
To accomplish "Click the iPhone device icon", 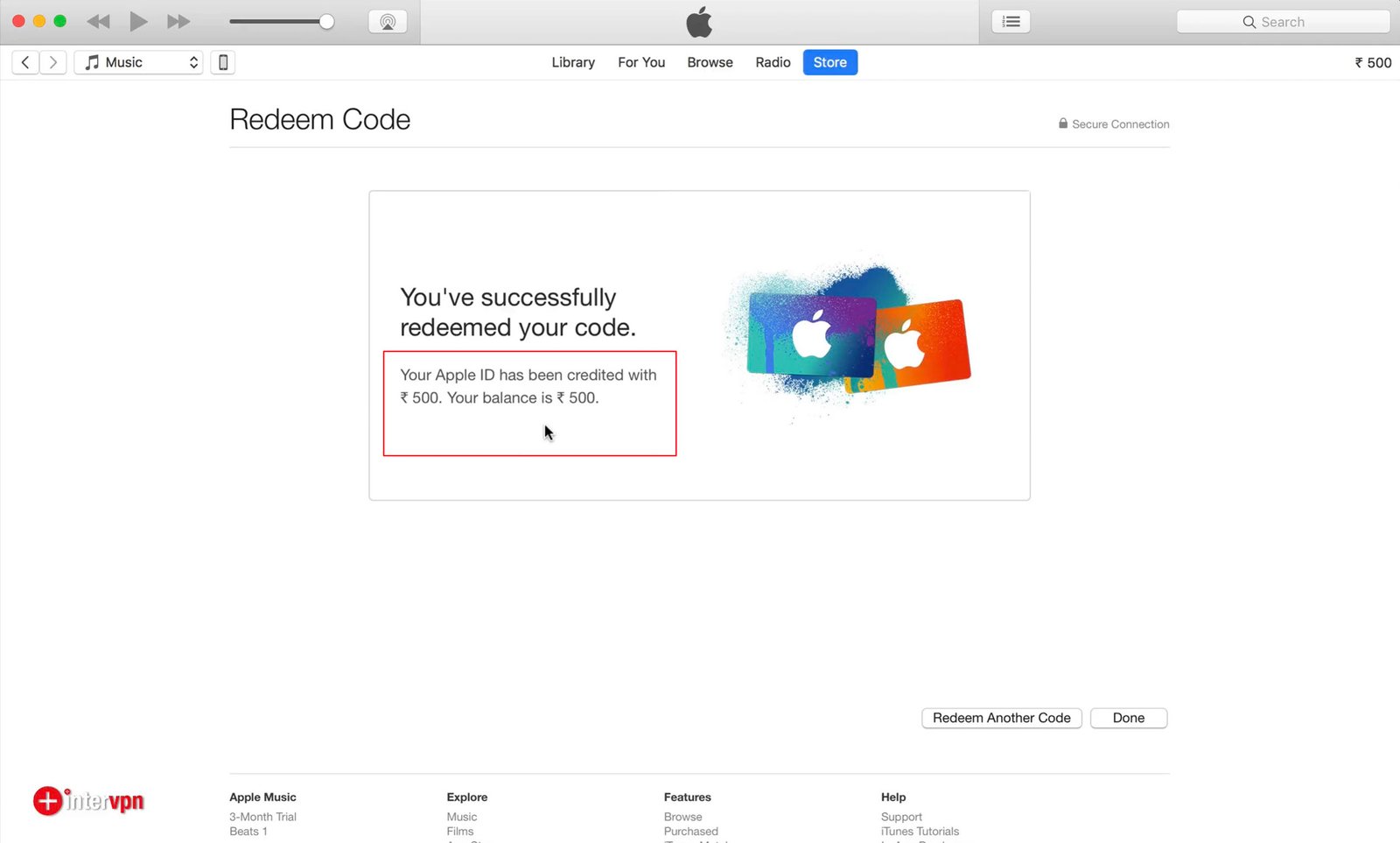I will 223,62.
